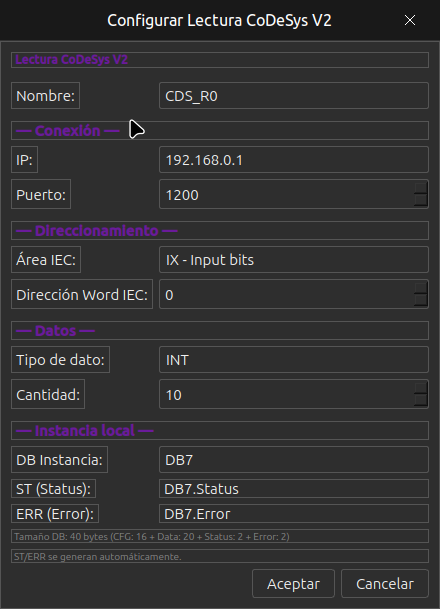Increment Dirección Word IEC with up arrow
Image resolution: width=440 pixels, height=609 pixels.
click(421, 288)
